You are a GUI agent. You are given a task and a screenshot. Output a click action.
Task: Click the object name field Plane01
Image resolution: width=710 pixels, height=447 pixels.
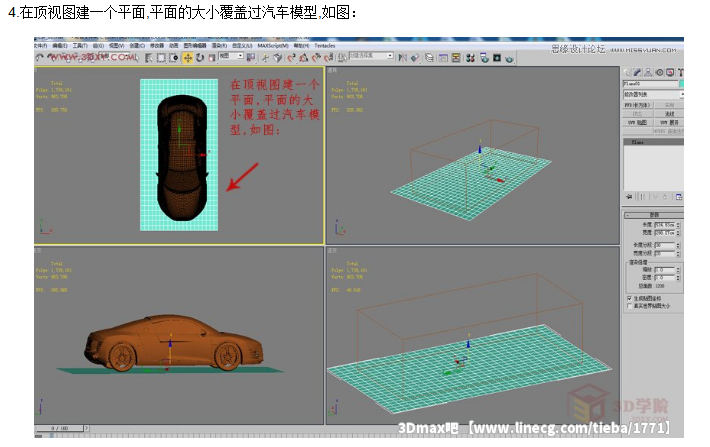point(651,84)
